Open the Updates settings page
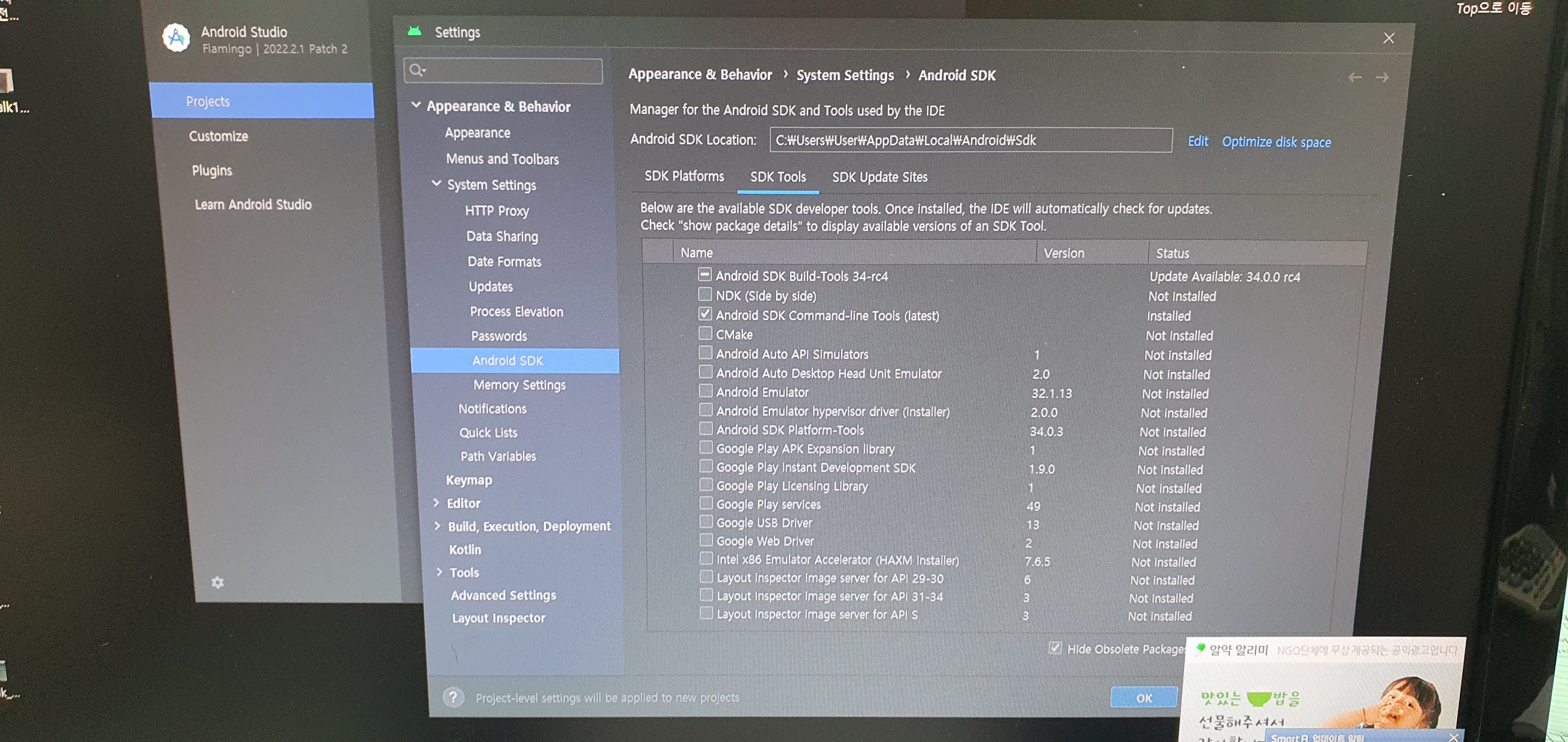Image resolution: width=1568 pixels, height=742 pixels. point(491,287)
